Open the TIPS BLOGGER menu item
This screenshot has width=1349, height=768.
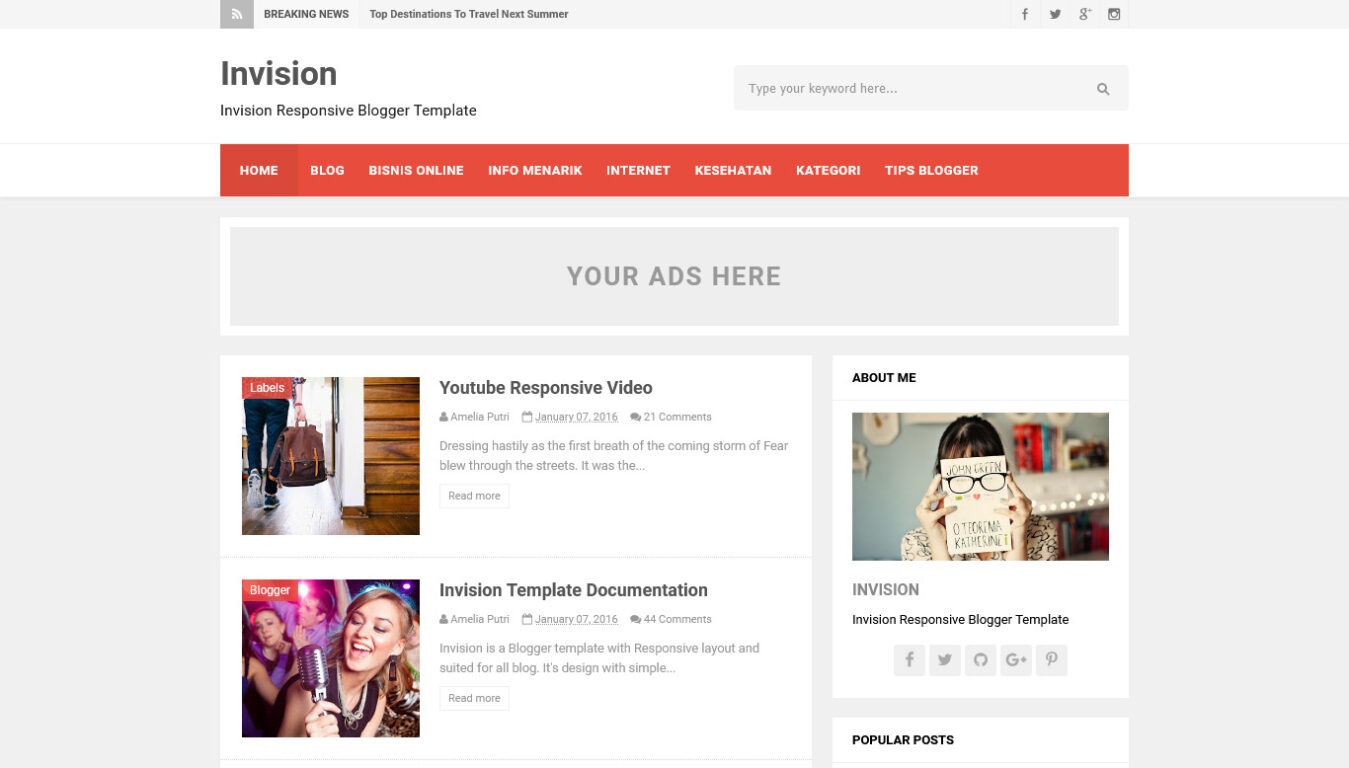pyautogui.click(x=931, y=170)
